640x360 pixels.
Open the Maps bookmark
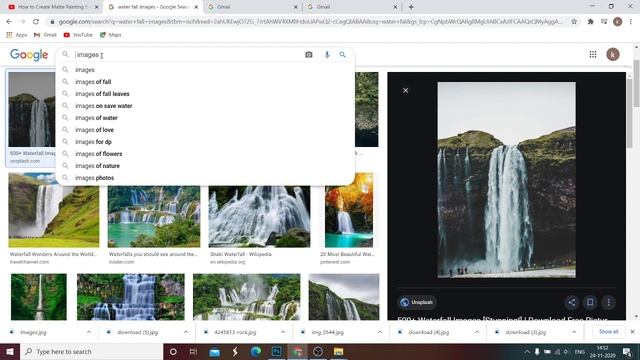[111, 35]
